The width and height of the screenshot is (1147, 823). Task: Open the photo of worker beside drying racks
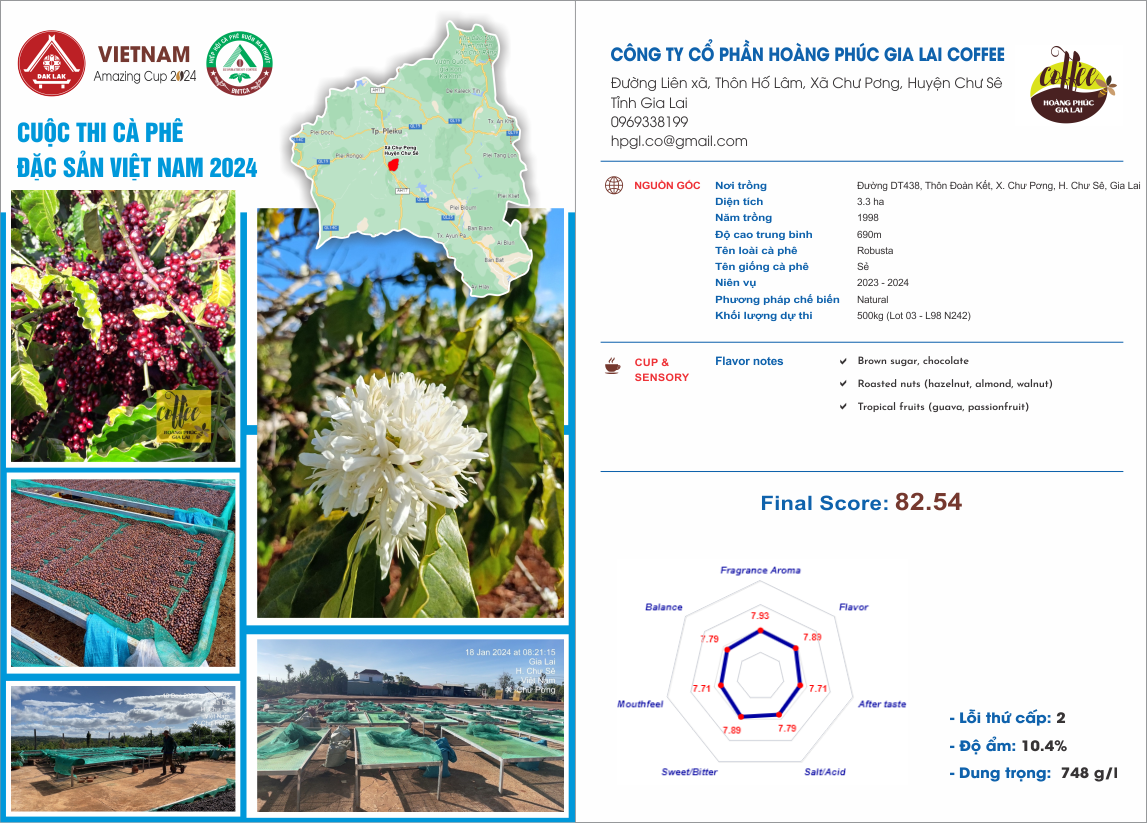(123, 748)
